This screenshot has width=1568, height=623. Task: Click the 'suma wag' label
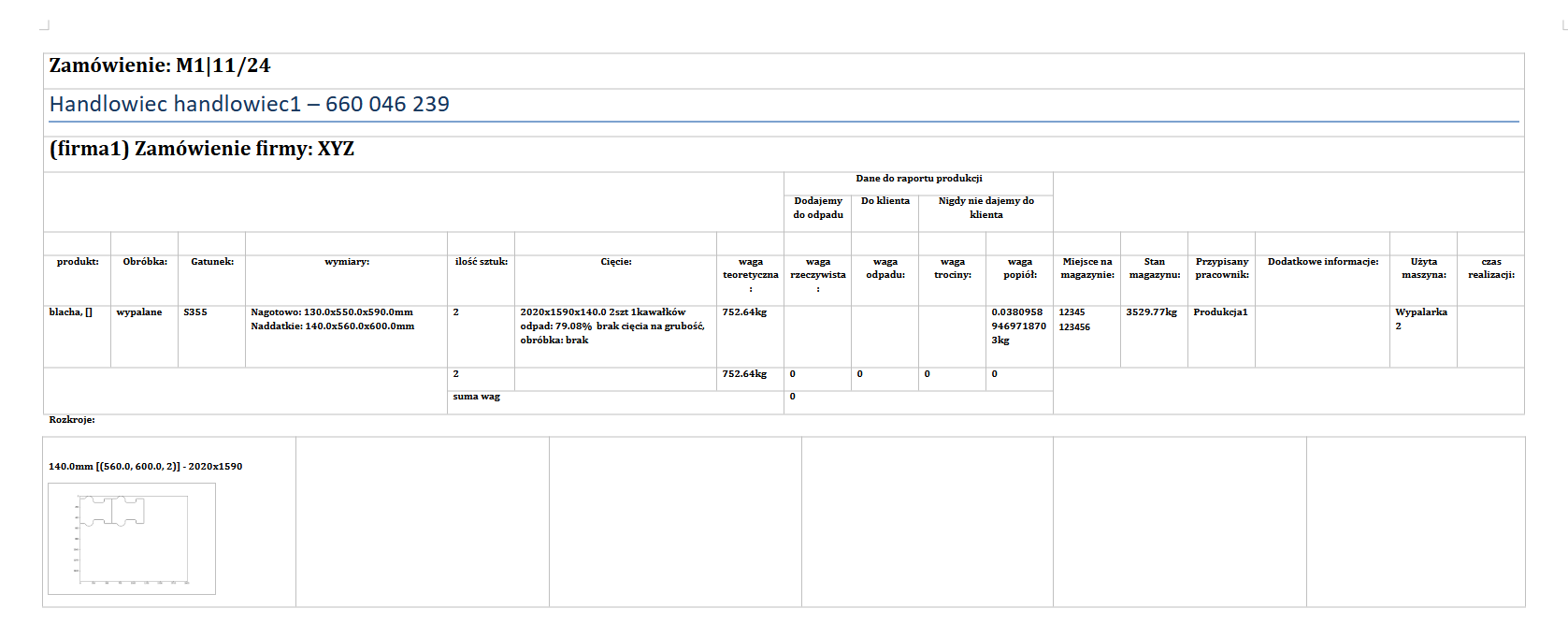477,397
